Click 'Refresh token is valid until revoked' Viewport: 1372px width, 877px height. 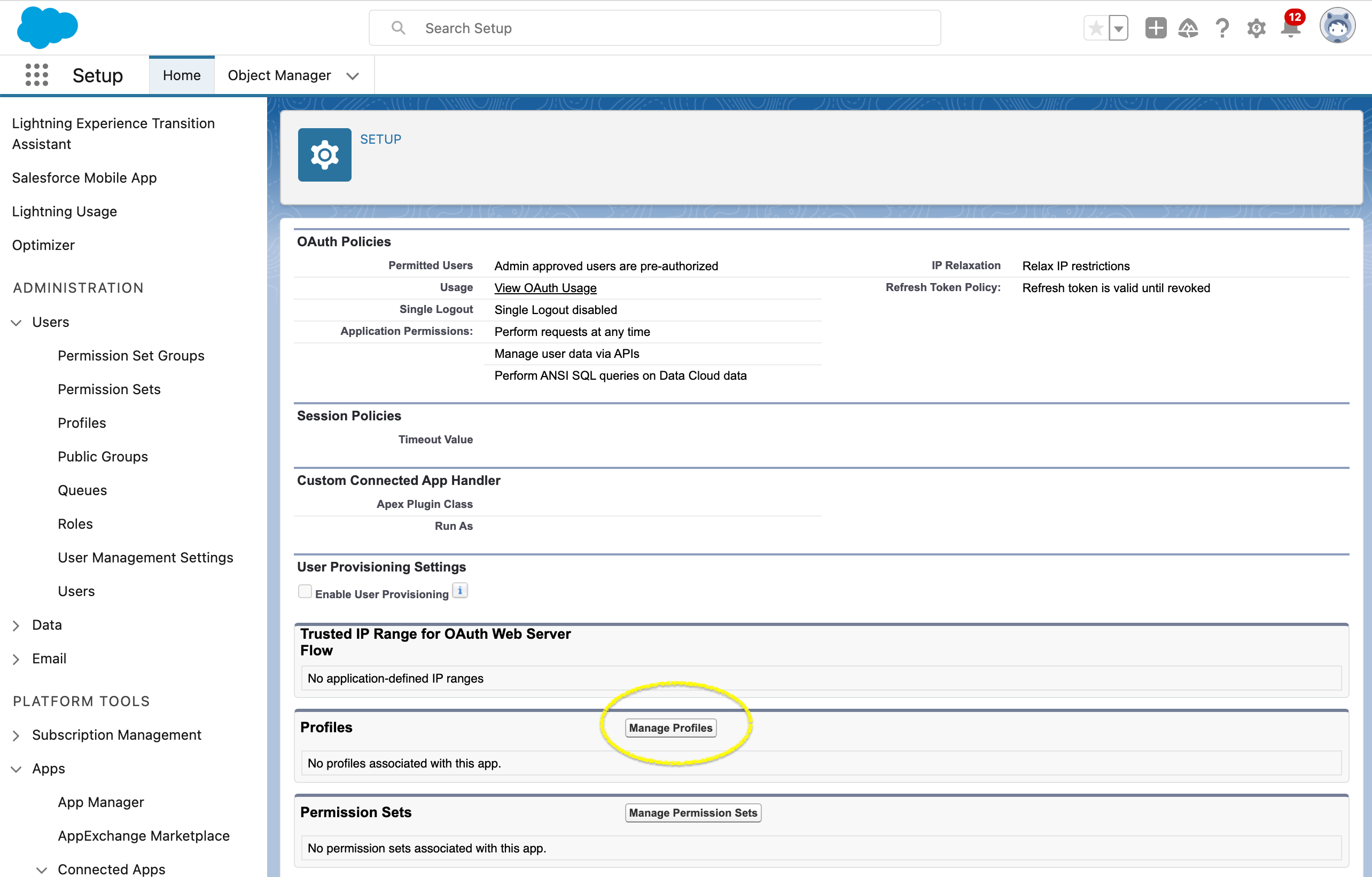(1116, 288)
